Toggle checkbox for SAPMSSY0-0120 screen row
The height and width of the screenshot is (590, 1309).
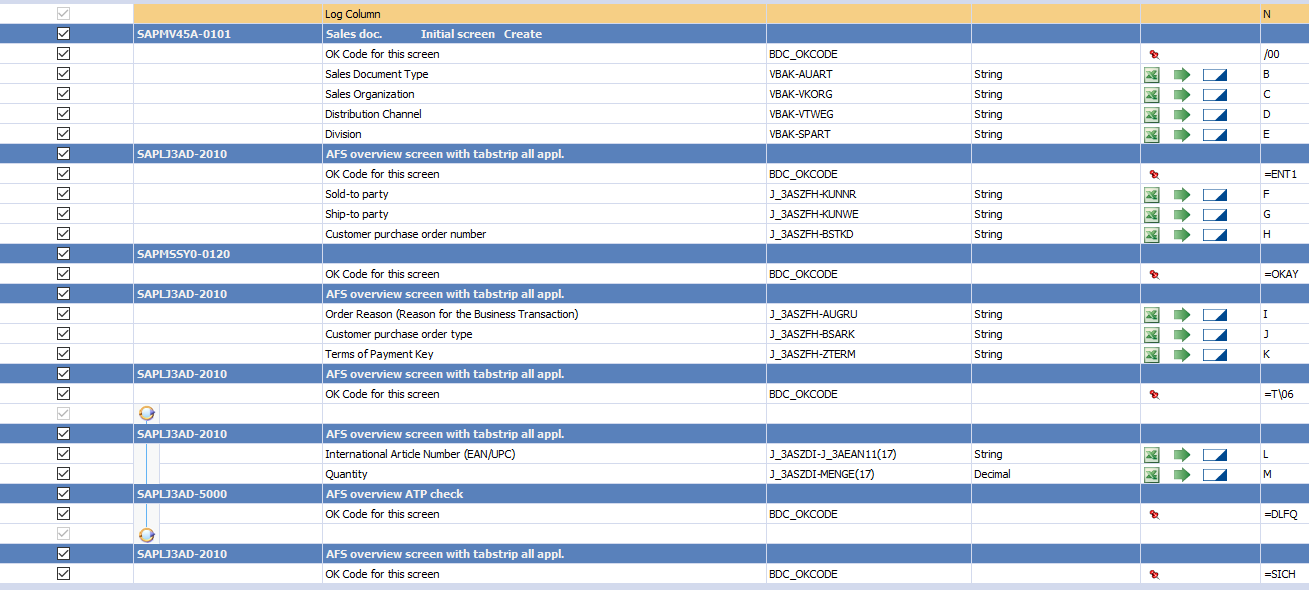[64, 254]
